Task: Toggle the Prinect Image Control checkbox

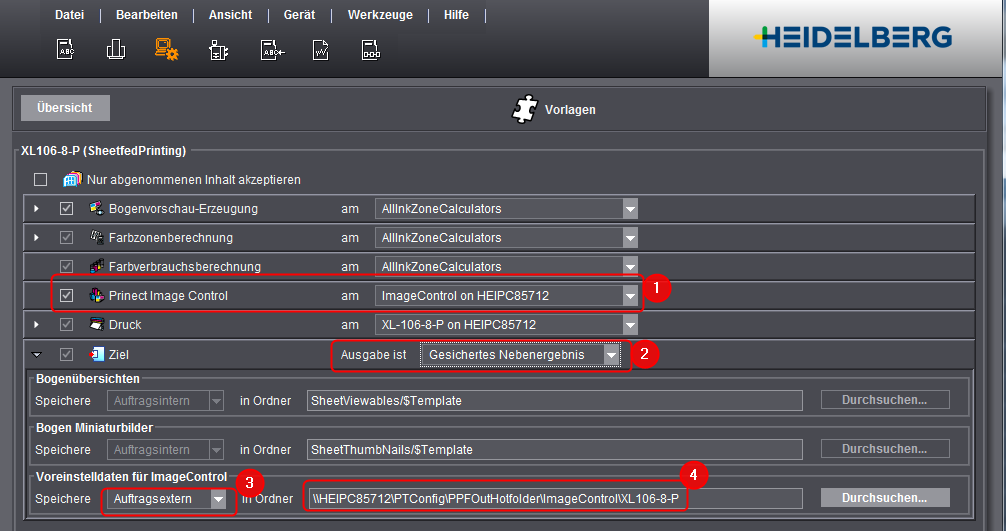Action: [x=67, y=296]
